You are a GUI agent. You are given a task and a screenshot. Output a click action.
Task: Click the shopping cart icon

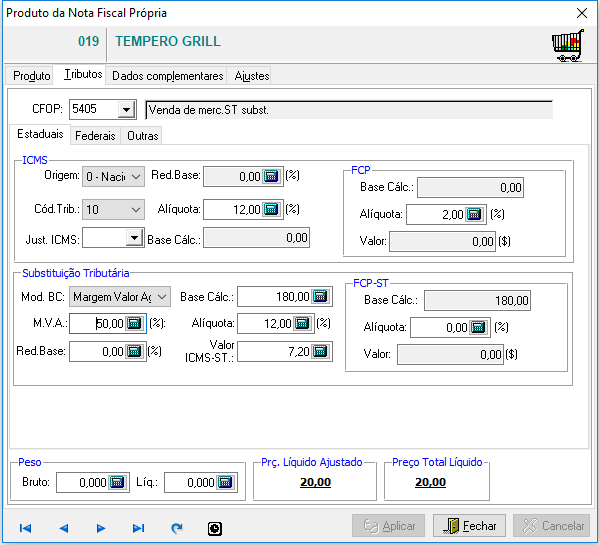pyautogui.click(x=568, y=45)
